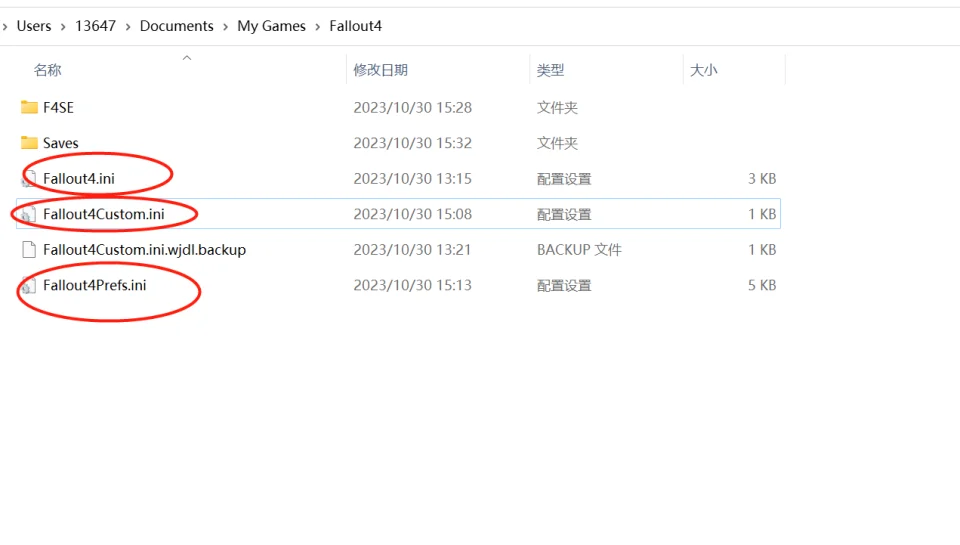Viewport: 960px width, 545px height.
Task: Sort by the 修改日期 column header
Action: (x=381, y=70)
